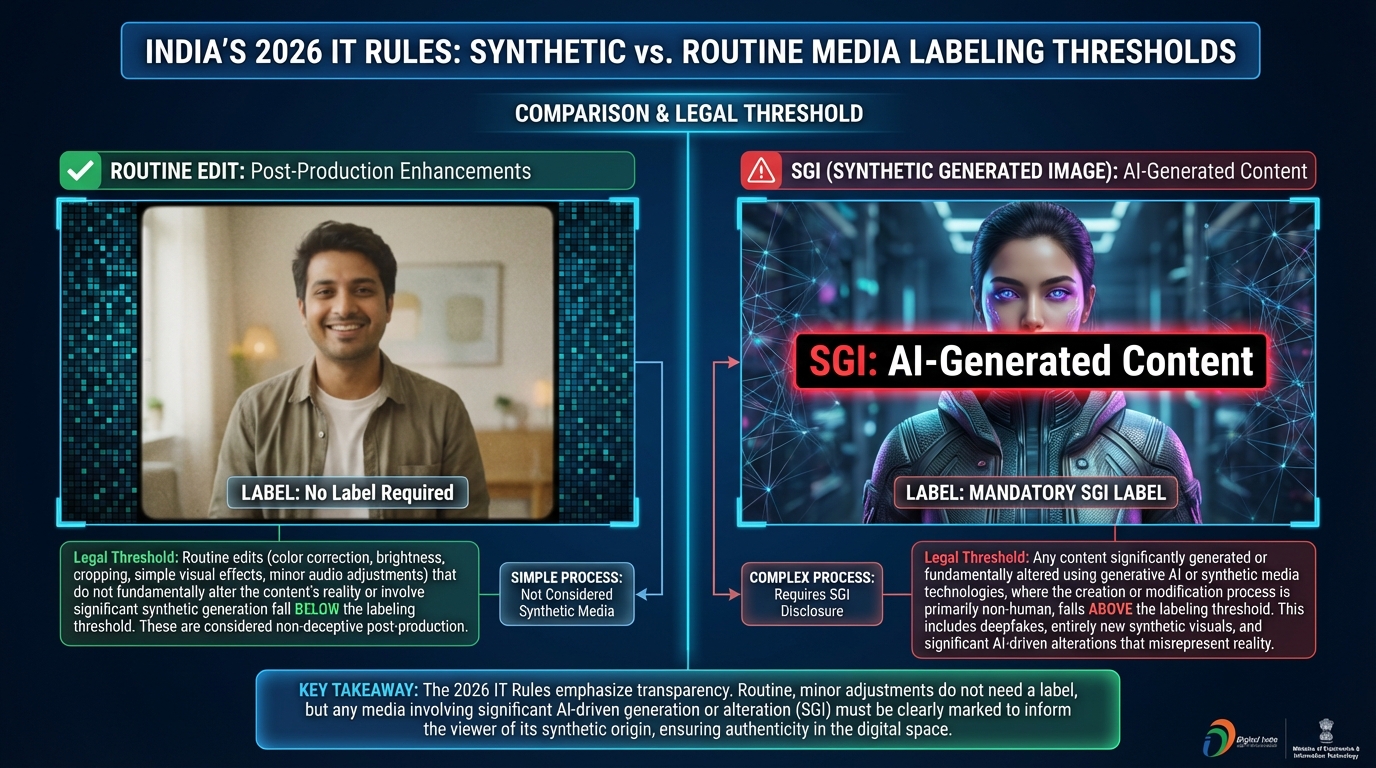This screenshot has width=1376, height=768.
Task: Expand the COMPLEX PROCESS box
Action: (x=812, y=594)
